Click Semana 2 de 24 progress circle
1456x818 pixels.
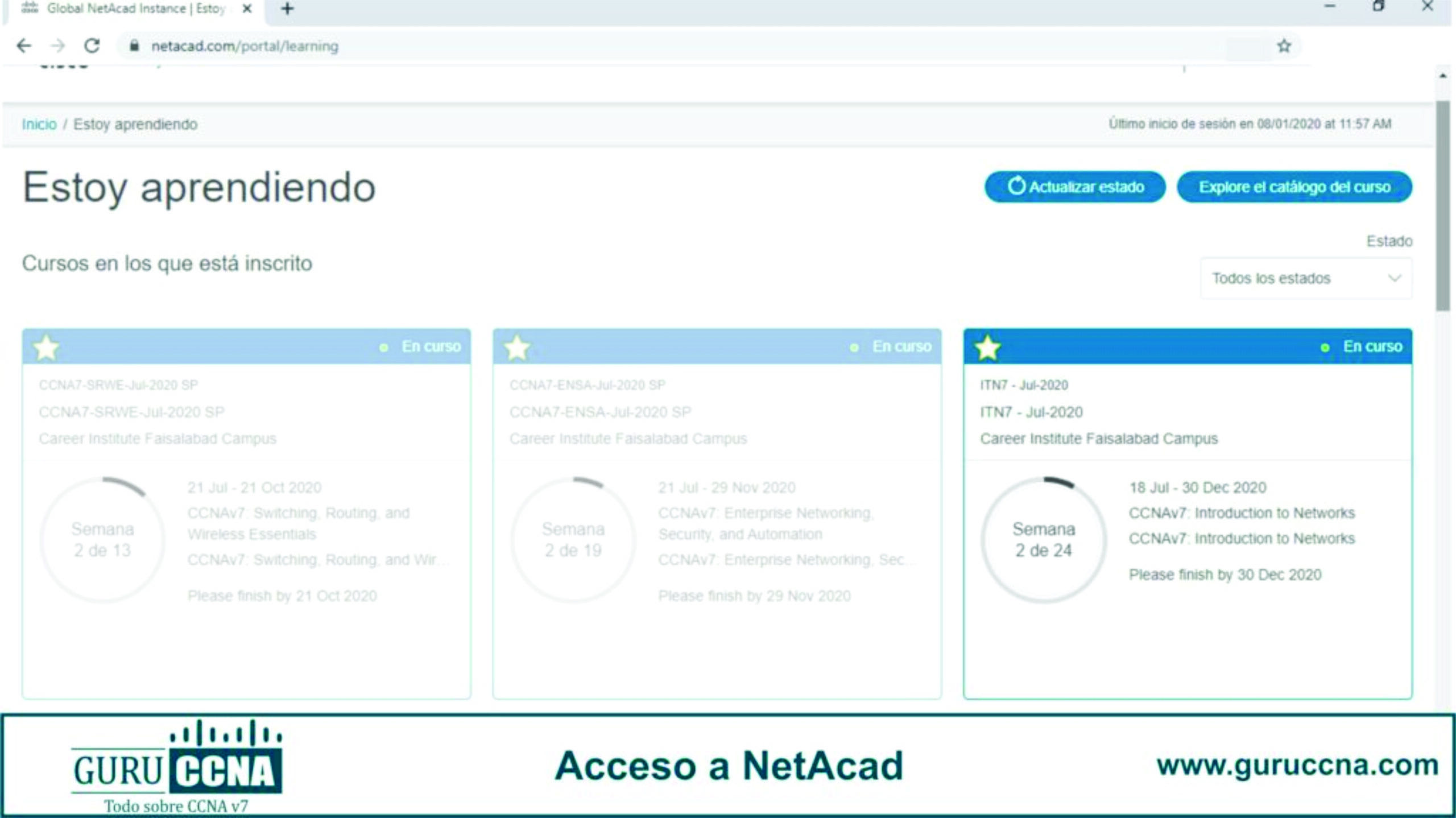(1044, 540)
